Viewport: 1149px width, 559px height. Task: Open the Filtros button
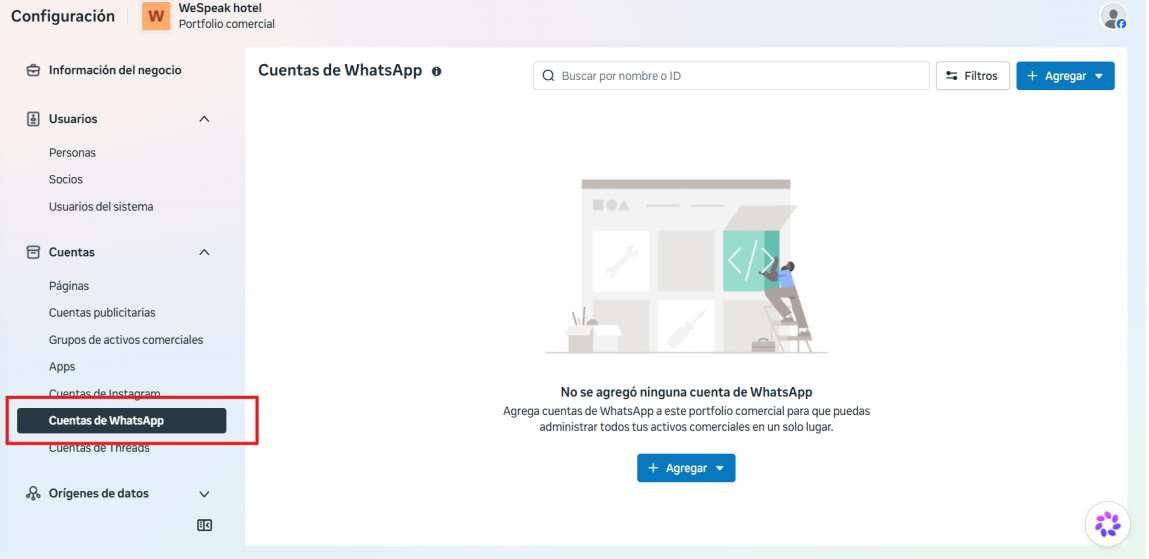(972, 75)
